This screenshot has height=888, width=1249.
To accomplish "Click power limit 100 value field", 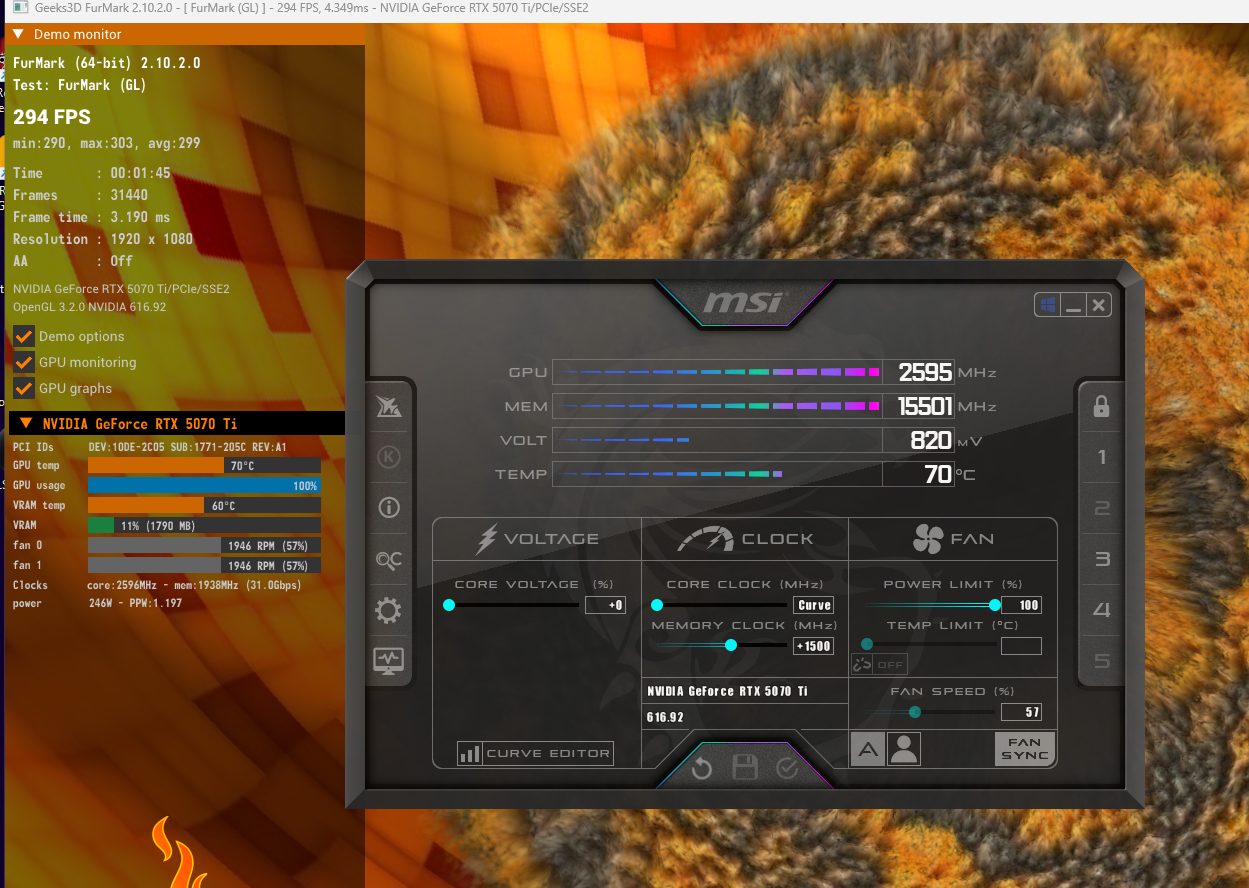I will coord(1021,605).
